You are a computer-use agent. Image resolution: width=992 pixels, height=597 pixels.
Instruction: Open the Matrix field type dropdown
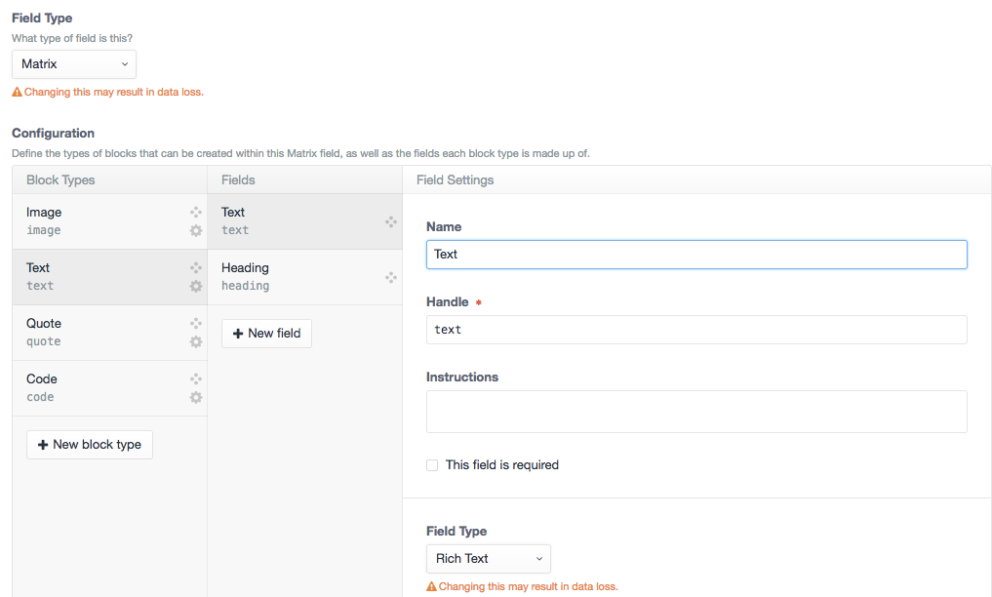click(x=74, y=65)
